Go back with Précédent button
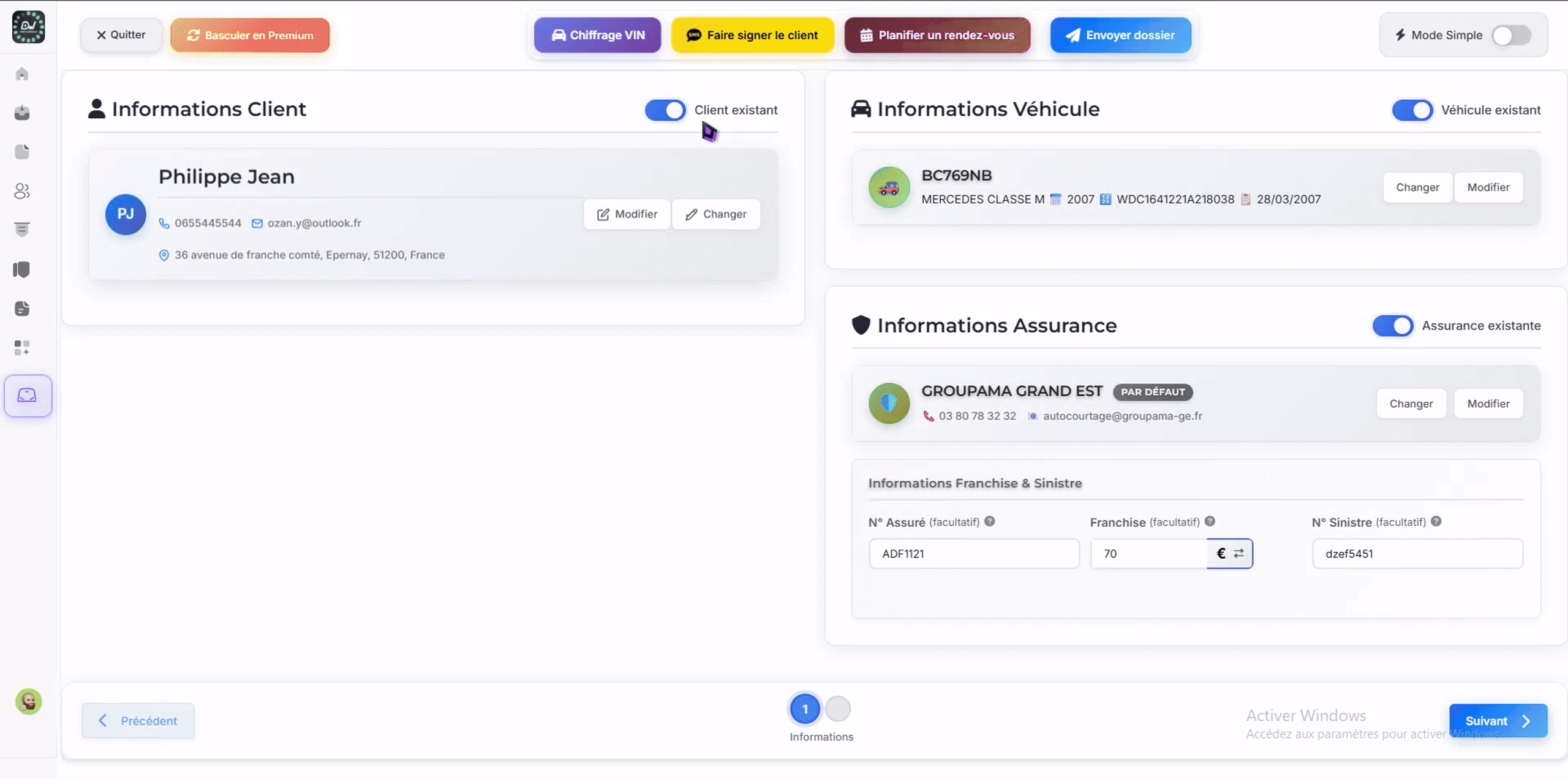The height and width of the screenshot is (779, 1568). [138, 721]
